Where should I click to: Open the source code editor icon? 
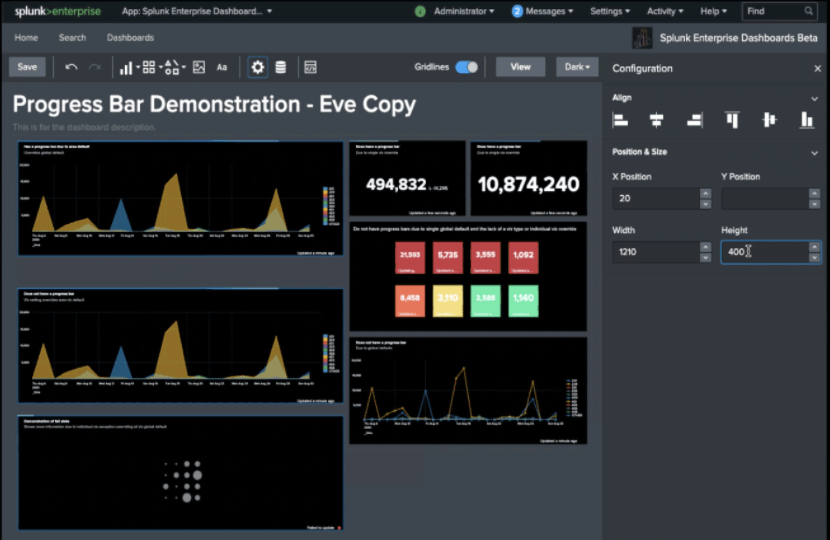tap(311, 67)
